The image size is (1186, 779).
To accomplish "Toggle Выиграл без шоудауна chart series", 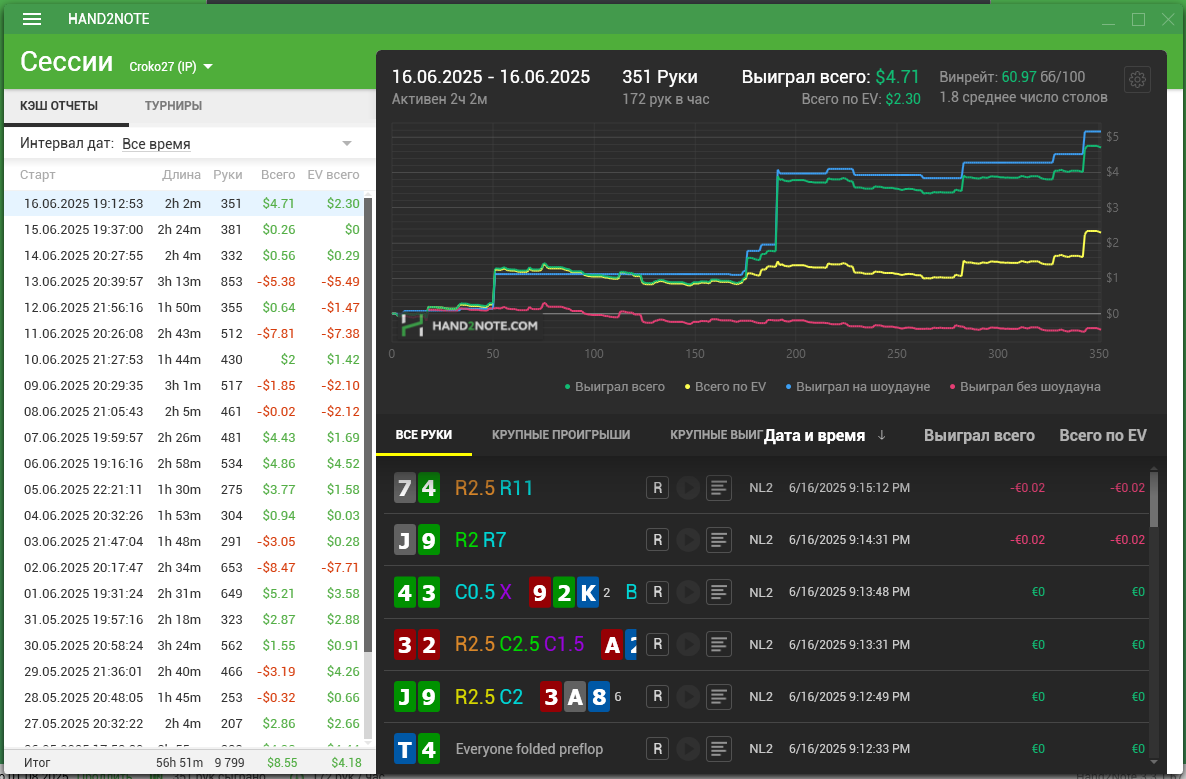I will (1025, 386).
